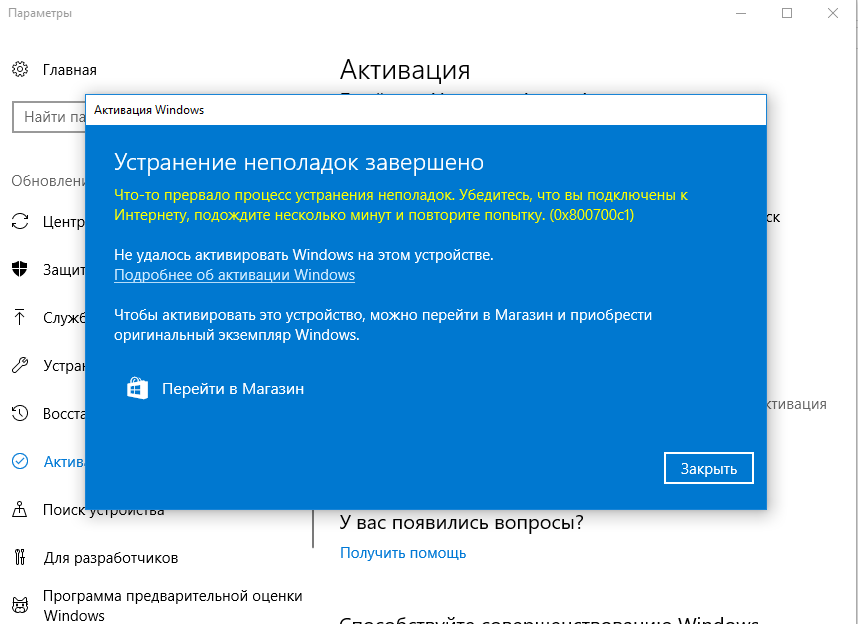Click Закрыть button in activation dialog
This screenshot has height=624, width=858.
click(x=709, y=469)
